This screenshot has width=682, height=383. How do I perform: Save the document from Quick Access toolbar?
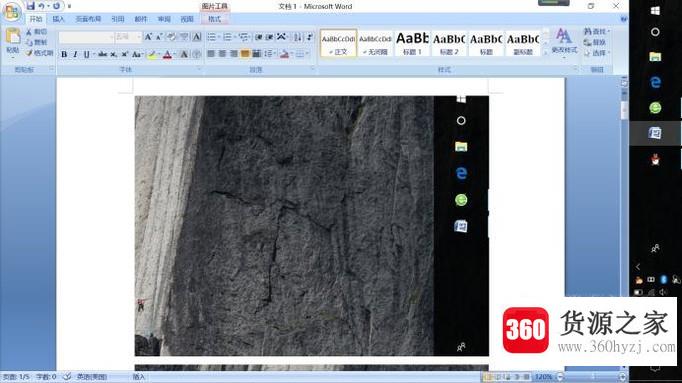coord(30,6)
